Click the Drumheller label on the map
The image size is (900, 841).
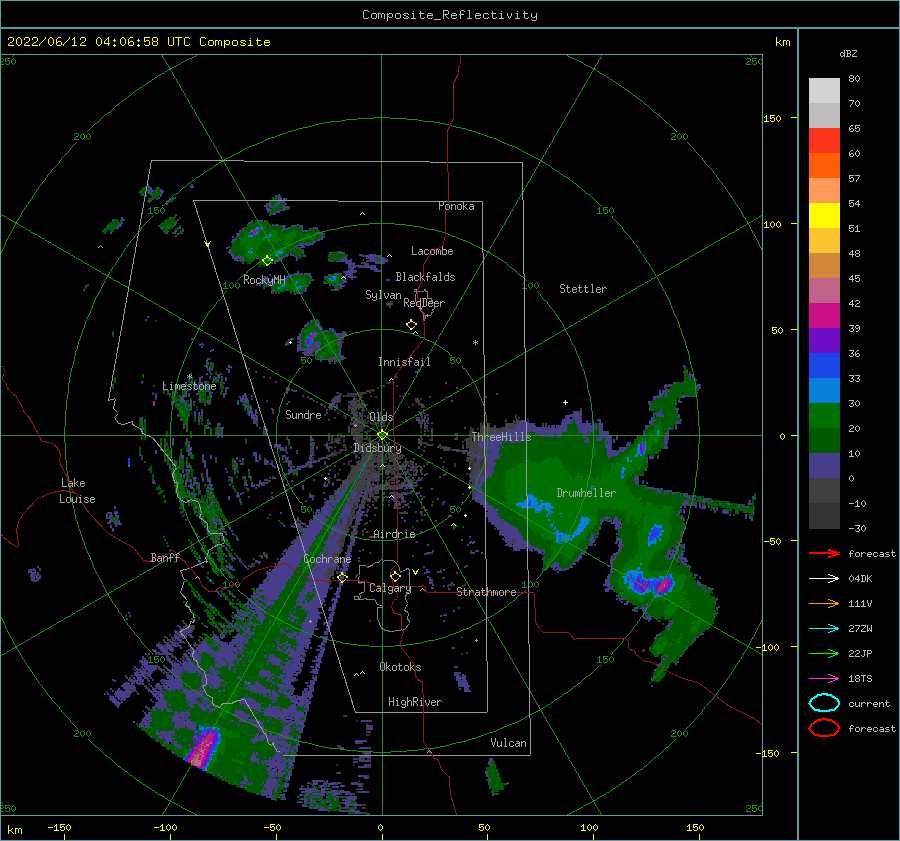(x=586, y=493)
